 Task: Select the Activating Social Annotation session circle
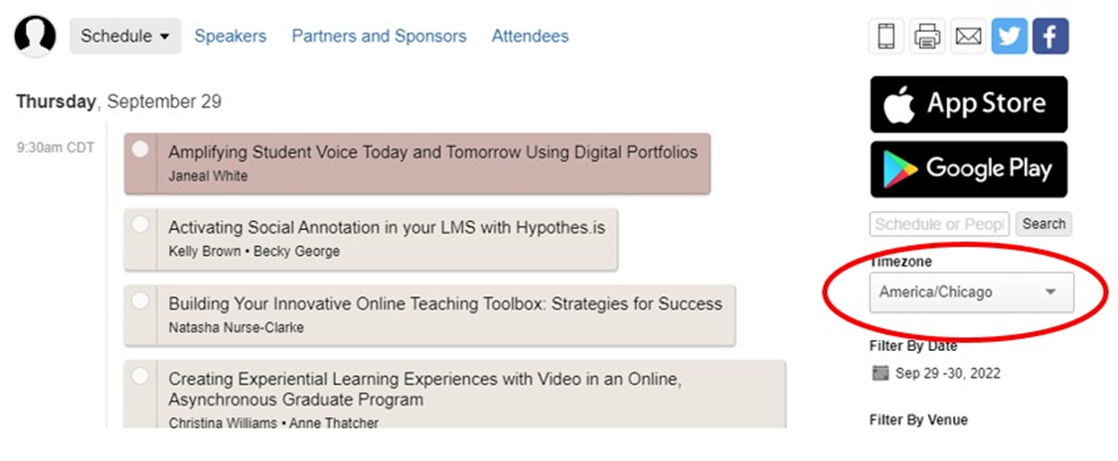point(141,224)
